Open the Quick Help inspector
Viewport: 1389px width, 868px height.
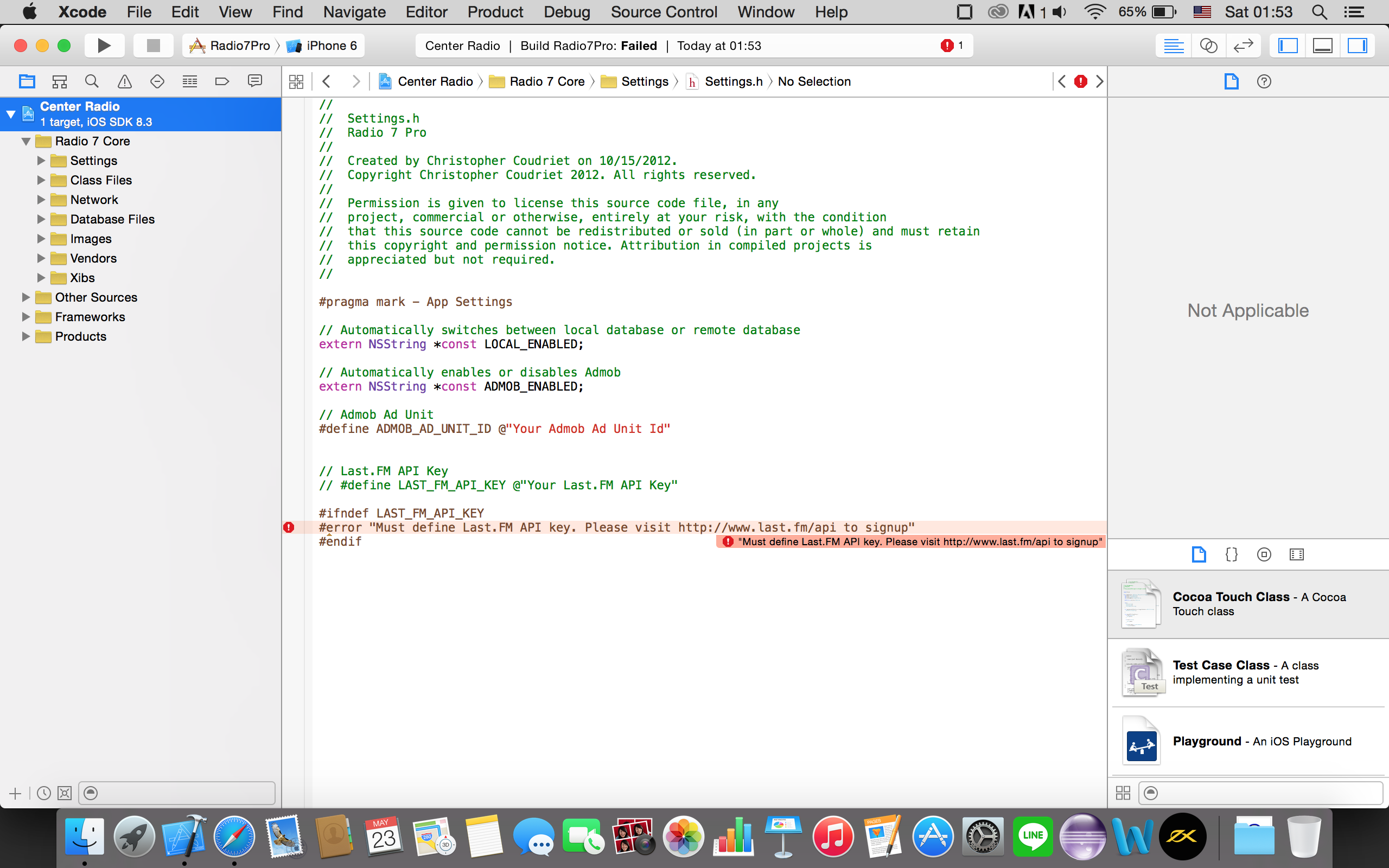1263,81
